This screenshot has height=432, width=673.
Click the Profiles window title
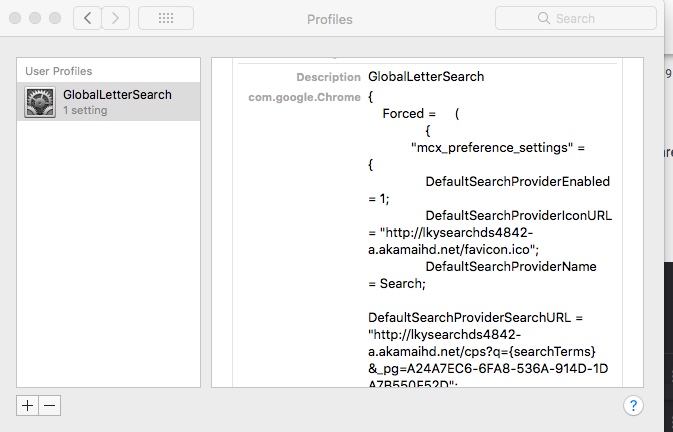coord(330,19)
